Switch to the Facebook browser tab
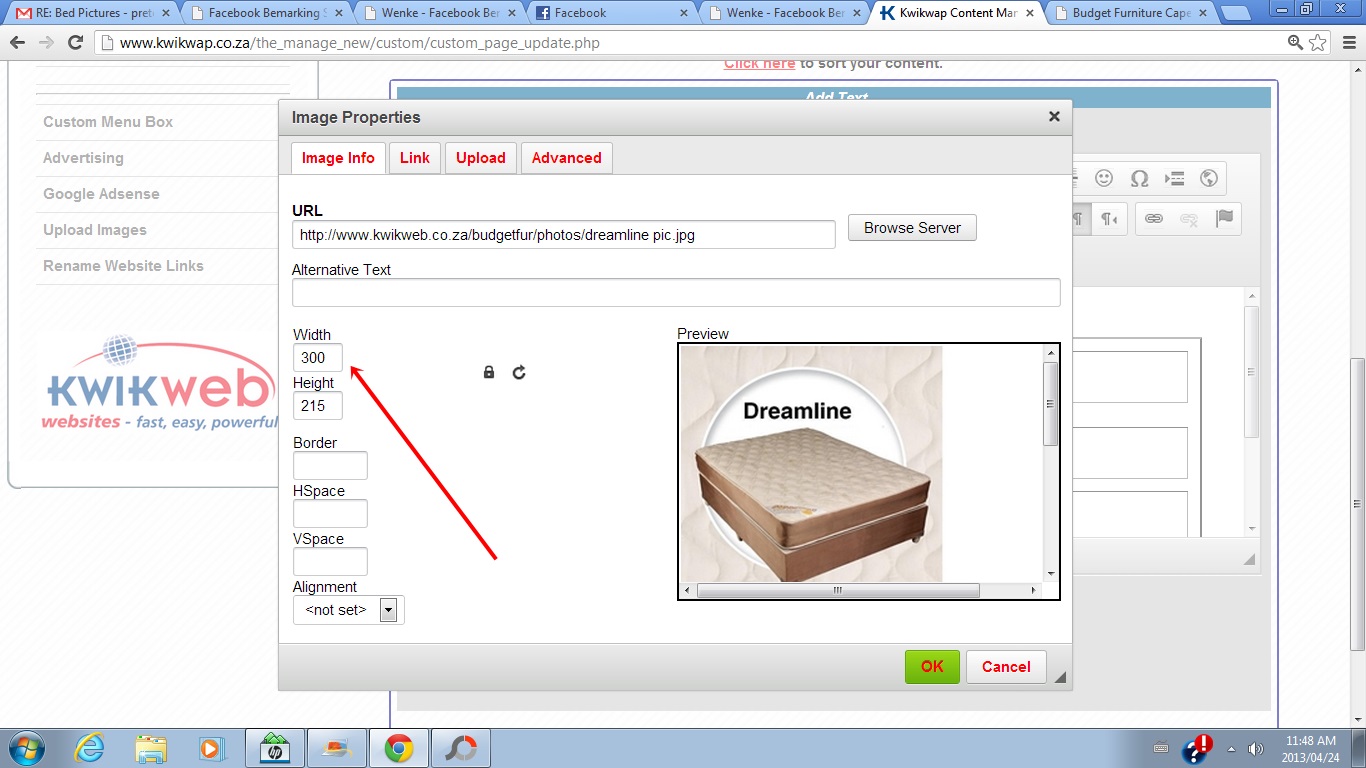Viewport: 1366px width, 768px height. [x=613, y=13]
